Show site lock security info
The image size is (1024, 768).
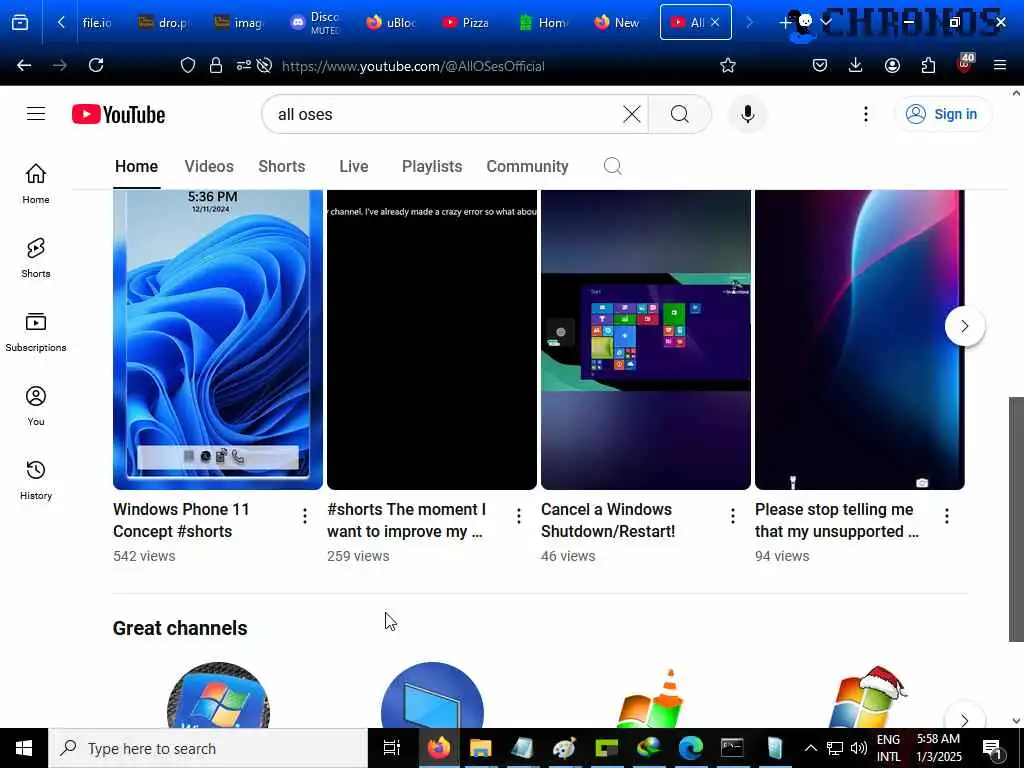[216, 65]
